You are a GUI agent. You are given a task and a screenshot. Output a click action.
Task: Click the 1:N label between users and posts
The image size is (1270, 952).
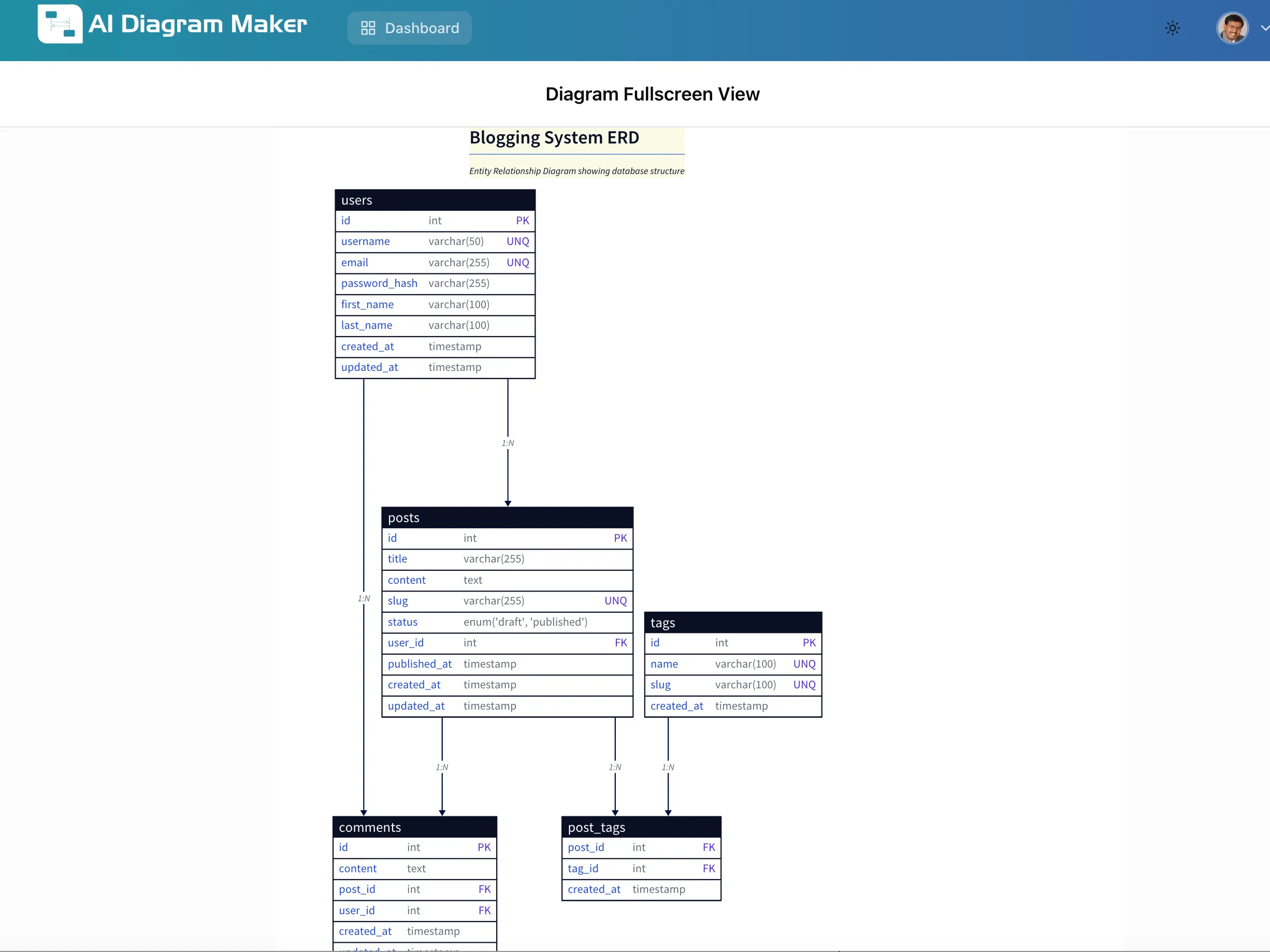pyautogui.click(x=508, y=443)
